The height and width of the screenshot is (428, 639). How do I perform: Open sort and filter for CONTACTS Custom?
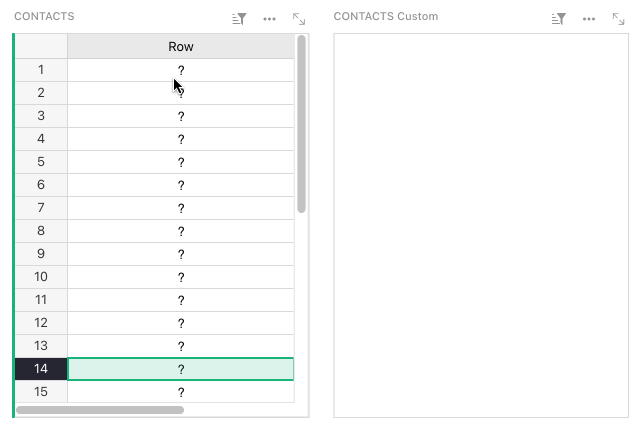[x=559, y=18]
